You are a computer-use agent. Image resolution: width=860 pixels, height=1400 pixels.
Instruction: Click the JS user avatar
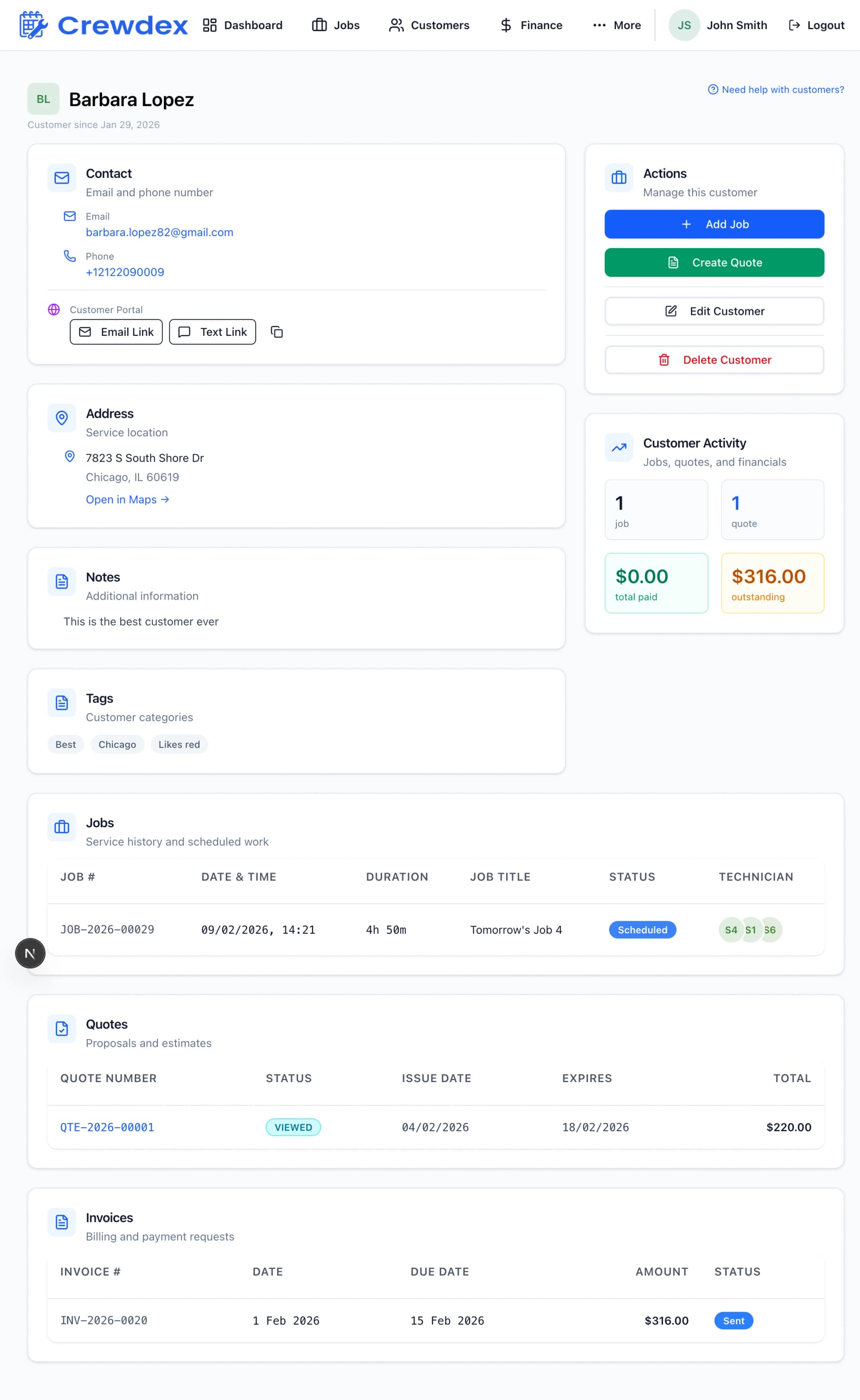click(x=684, y=25)
